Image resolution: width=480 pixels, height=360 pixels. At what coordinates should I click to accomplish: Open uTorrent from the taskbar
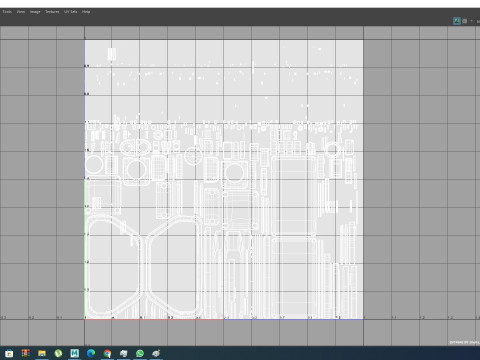click(58, 353)
